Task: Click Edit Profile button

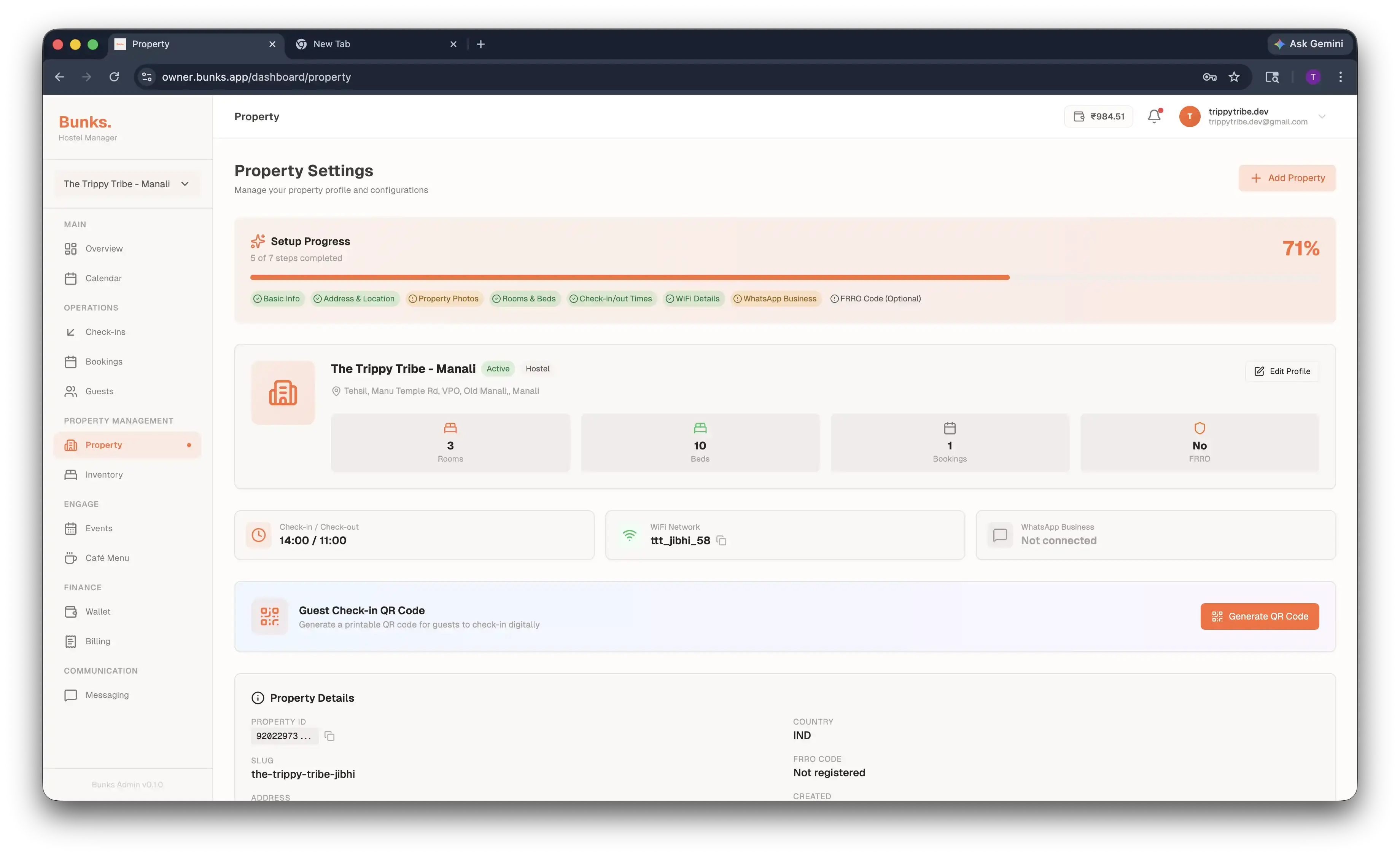Action: pos(1282,371)
